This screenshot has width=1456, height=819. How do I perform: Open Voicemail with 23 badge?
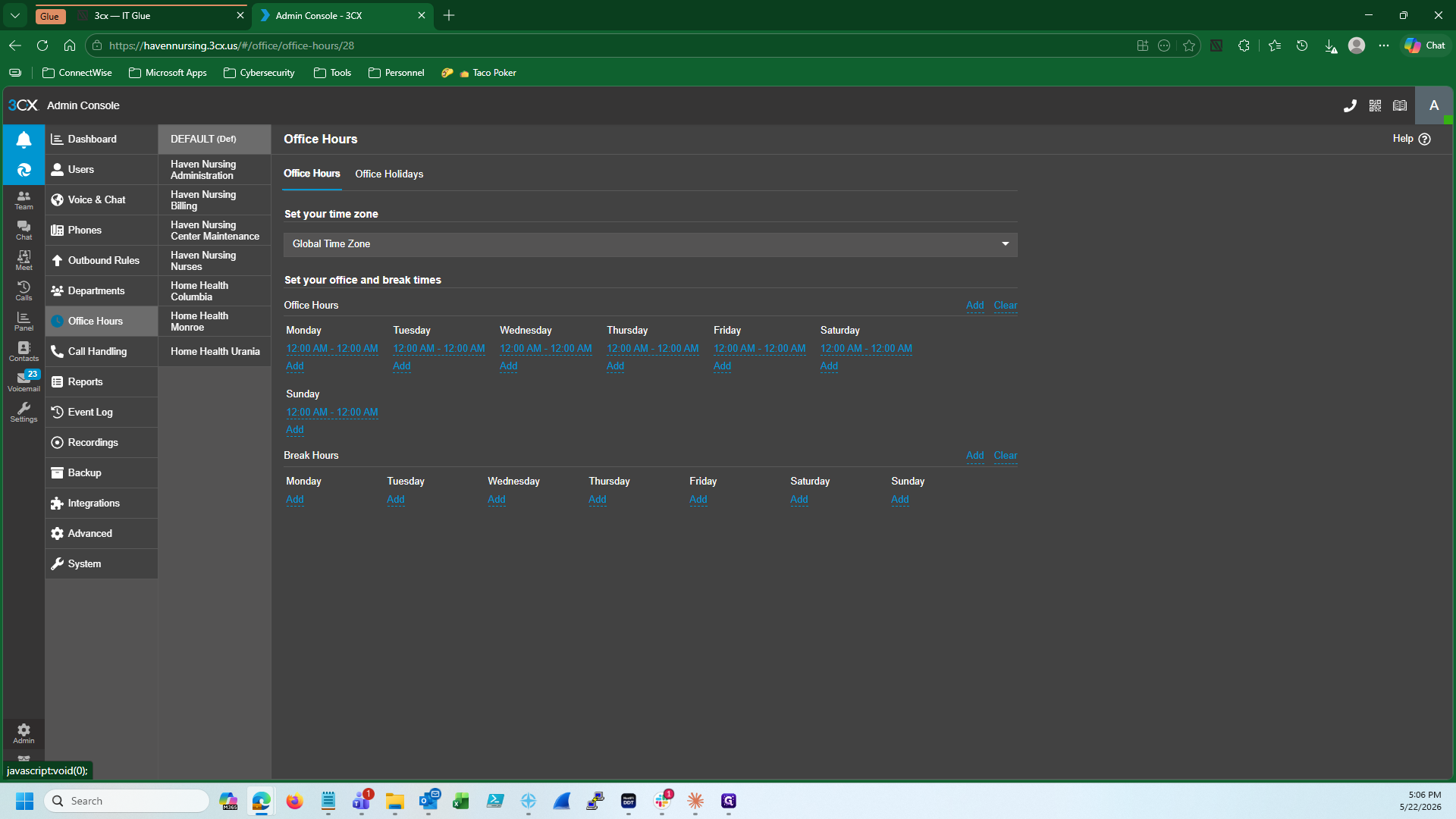(x=24, y=381)
